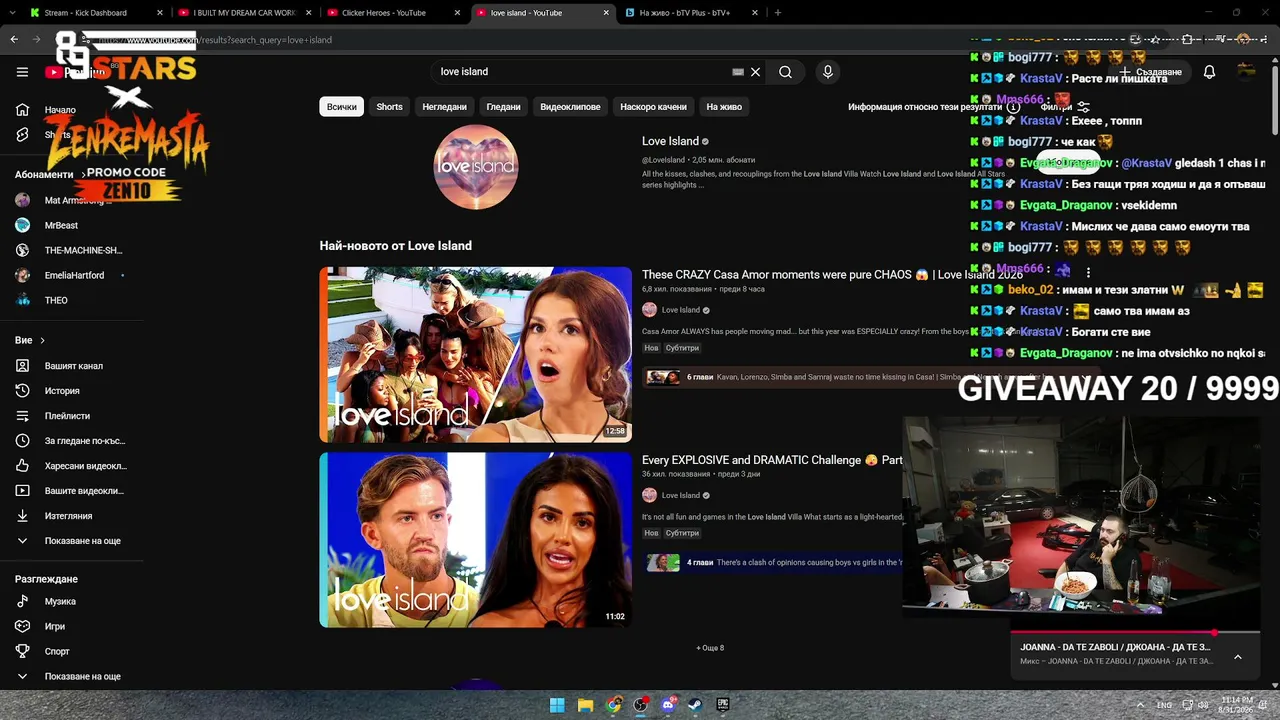Expand the Абонаменти subscriptions section
This screenshot has height=720, width=1280.
[49, 175]
